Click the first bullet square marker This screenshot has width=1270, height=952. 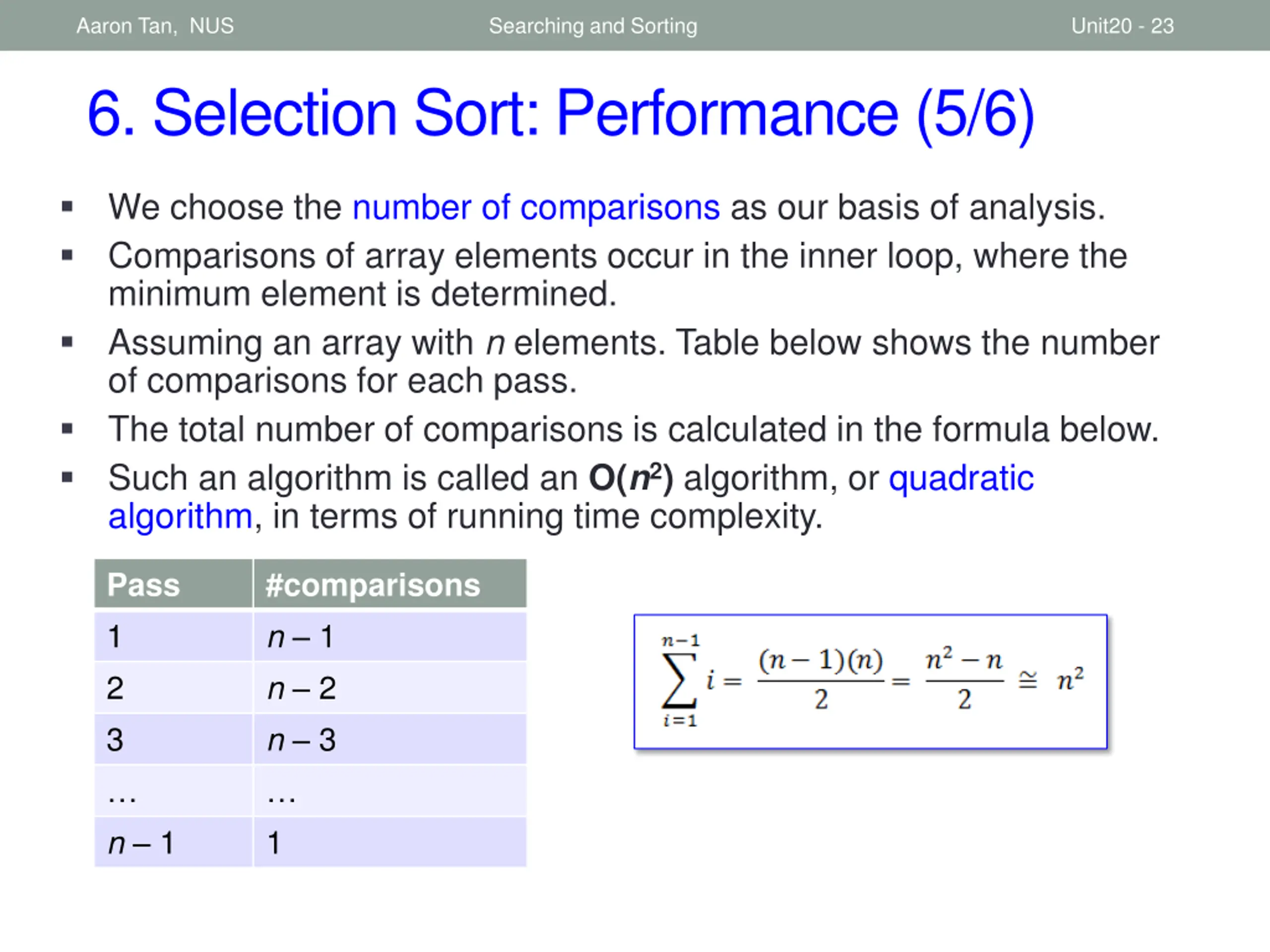pyautogui.click(x=67, y=206)
